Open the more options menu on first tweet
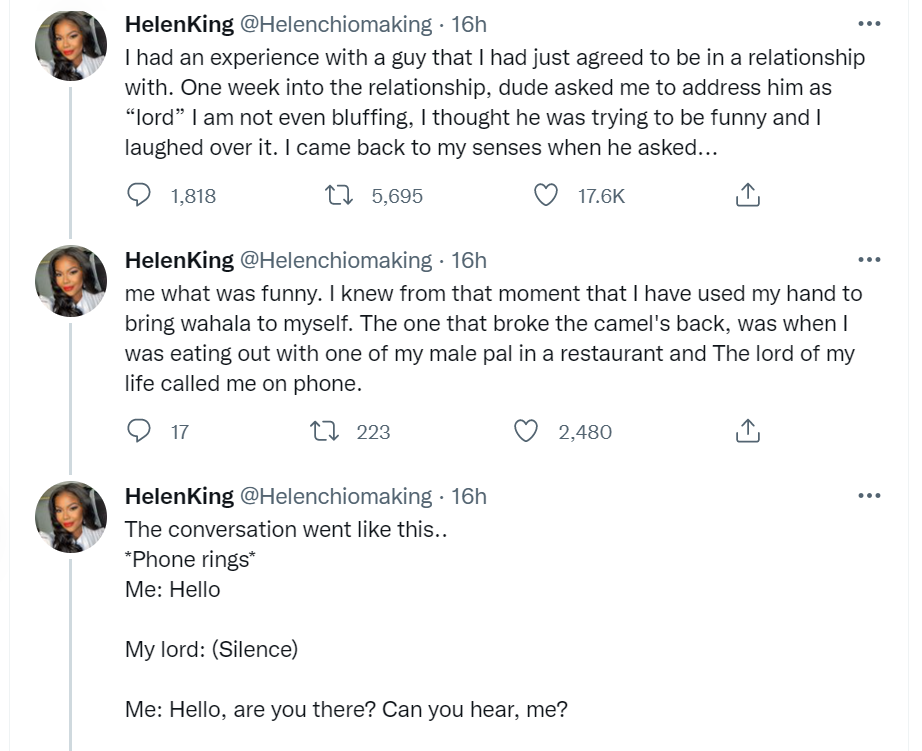This screenshot has height=751, width=922. pyautogui.click(x=869, y=23)
